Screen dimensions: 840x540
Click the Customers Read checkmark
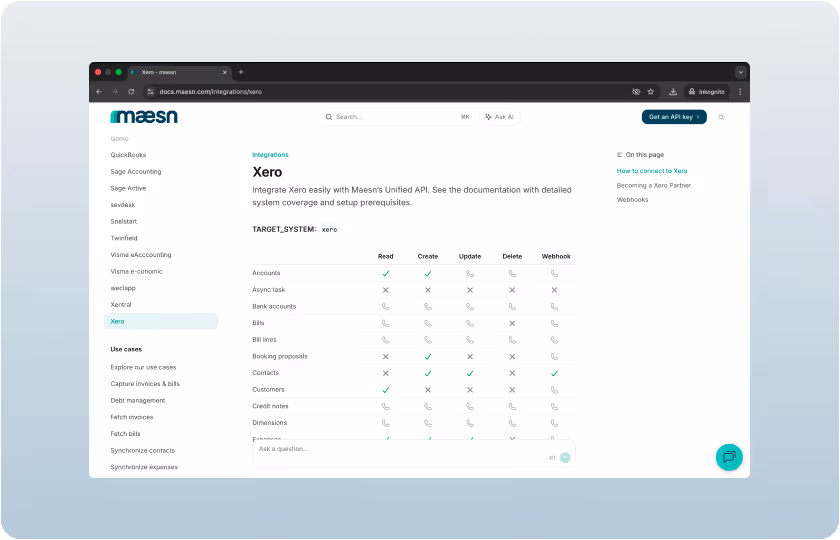click(x=386, y=389)
